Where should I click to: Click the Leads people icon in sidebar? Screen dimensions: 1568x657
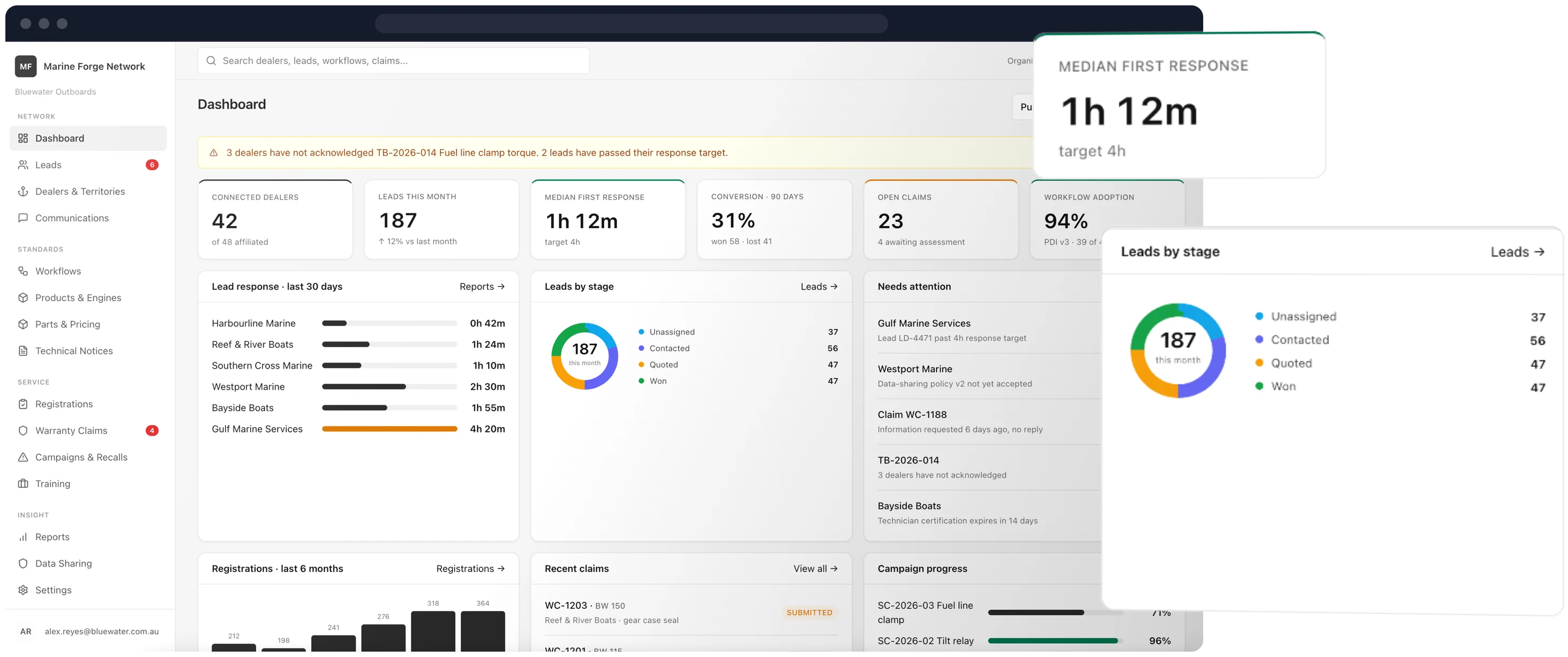[23, 165]
